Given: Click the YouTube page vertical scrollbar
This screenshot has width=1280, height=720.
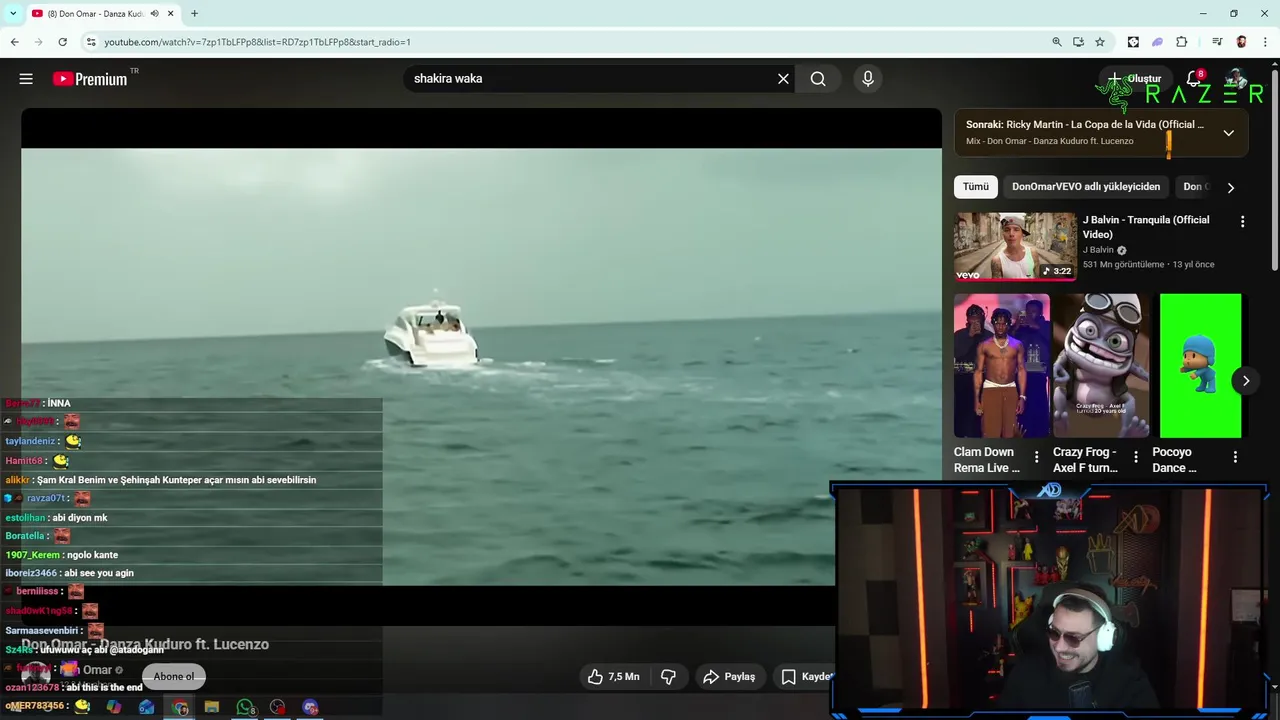Looking at the screenshot, I should point(1275,170).
